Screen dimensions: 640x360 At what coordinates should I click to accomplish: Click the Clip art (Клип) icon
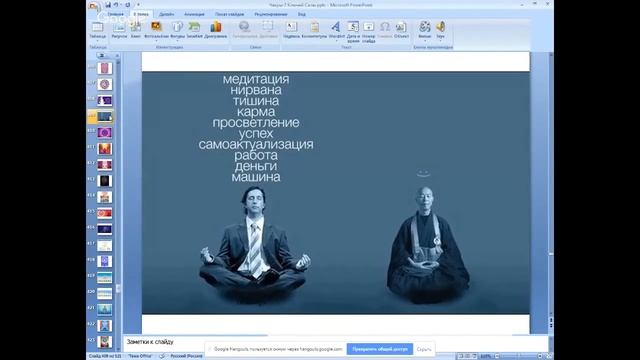click(x=136, y=30)
